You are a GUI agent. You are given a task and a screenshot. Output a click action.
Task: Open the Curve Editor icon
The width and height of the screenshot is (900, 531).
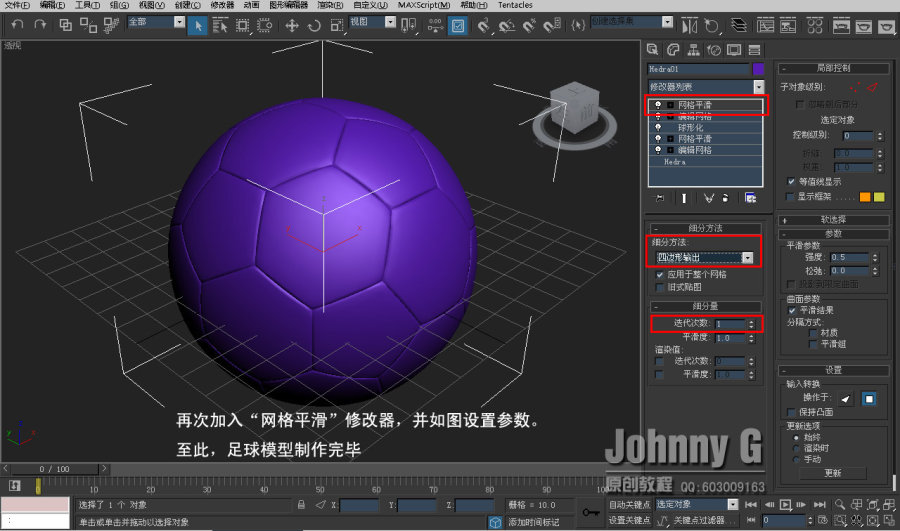click(765, 25)
